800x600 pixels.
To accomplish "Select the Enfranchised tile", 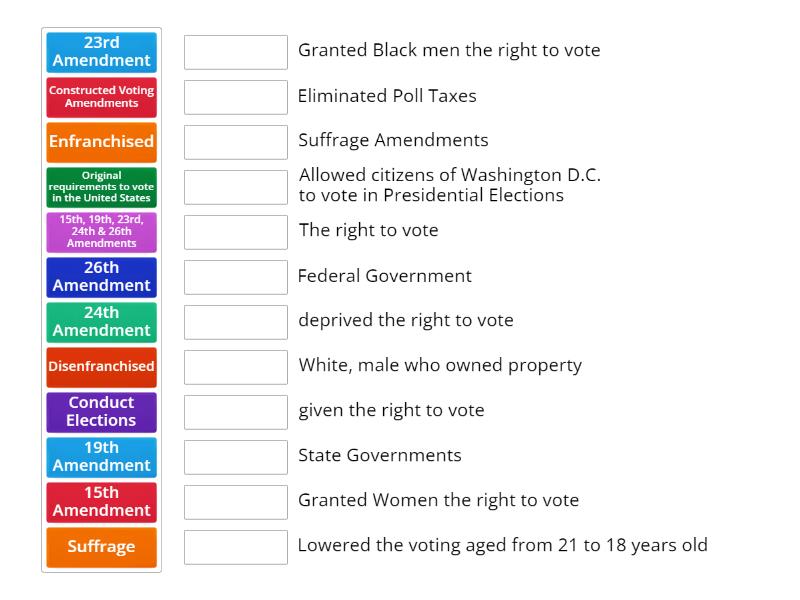I will pyautogui.click(x=101, y=142).
